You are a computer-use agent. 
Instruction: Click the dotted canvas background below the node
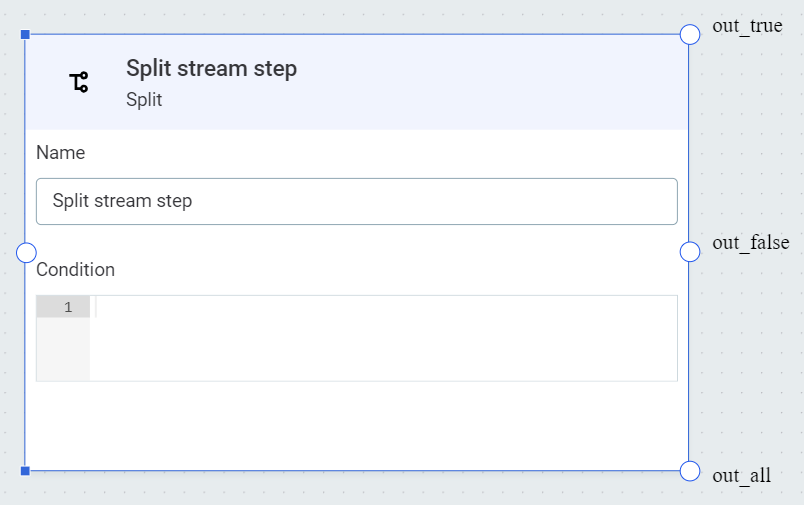point(356,490)
